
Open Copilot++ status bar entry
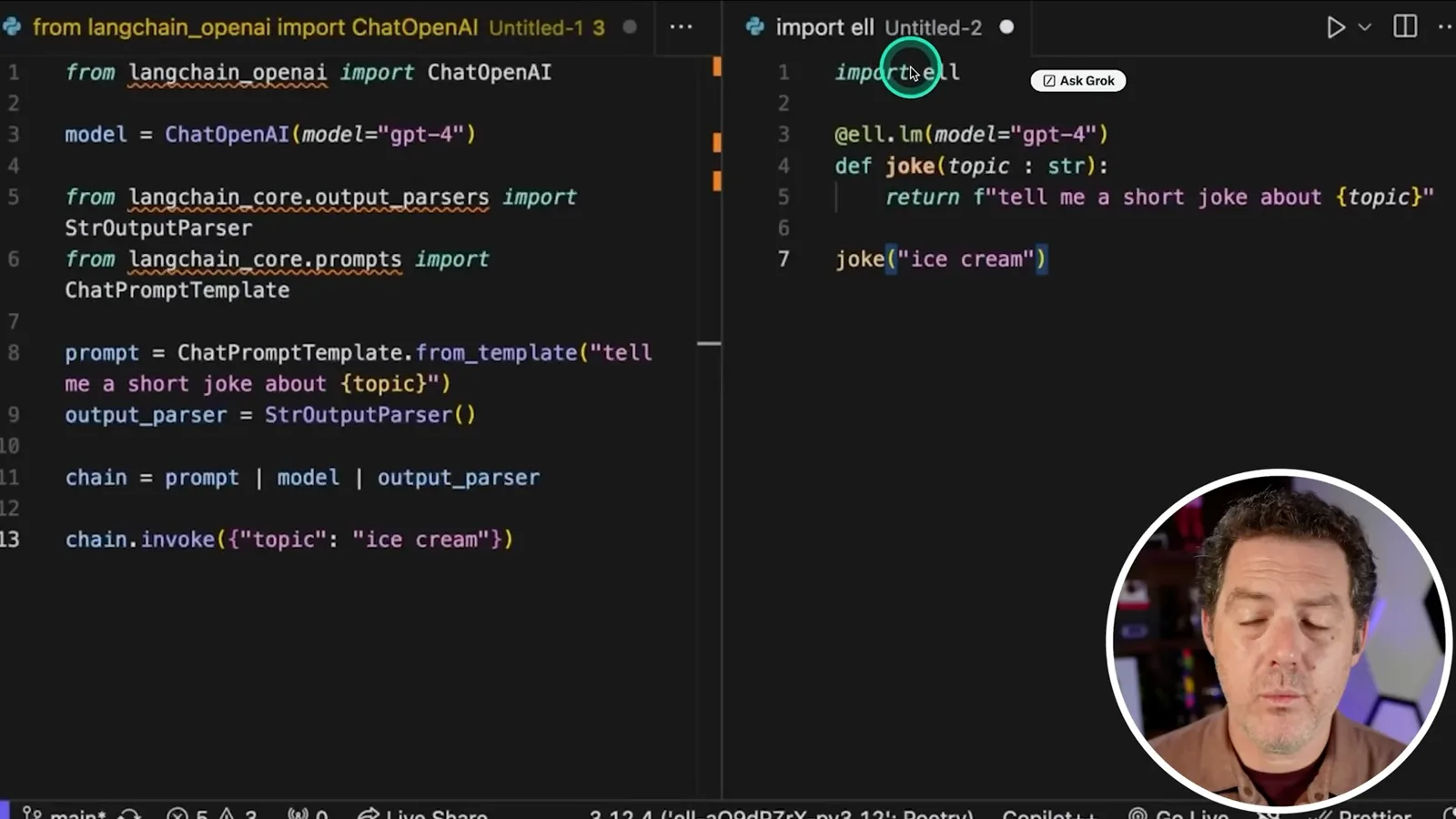point(1048,813)
